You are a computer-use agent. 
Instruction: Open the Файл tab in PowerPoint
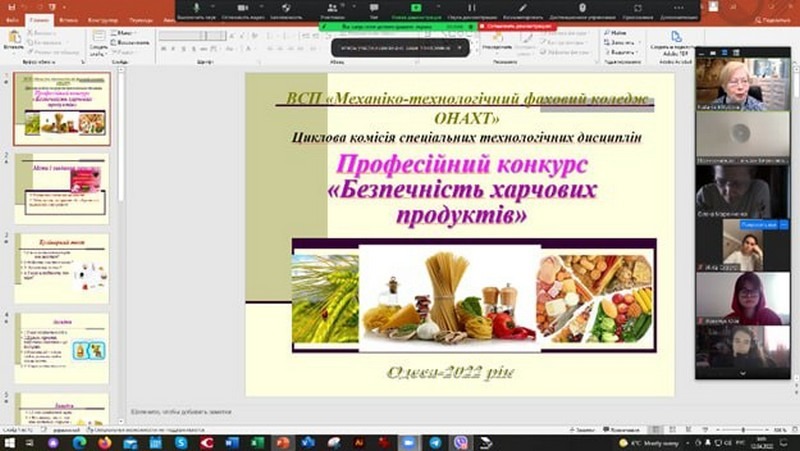pyautogui.click(x=13, y=20)
